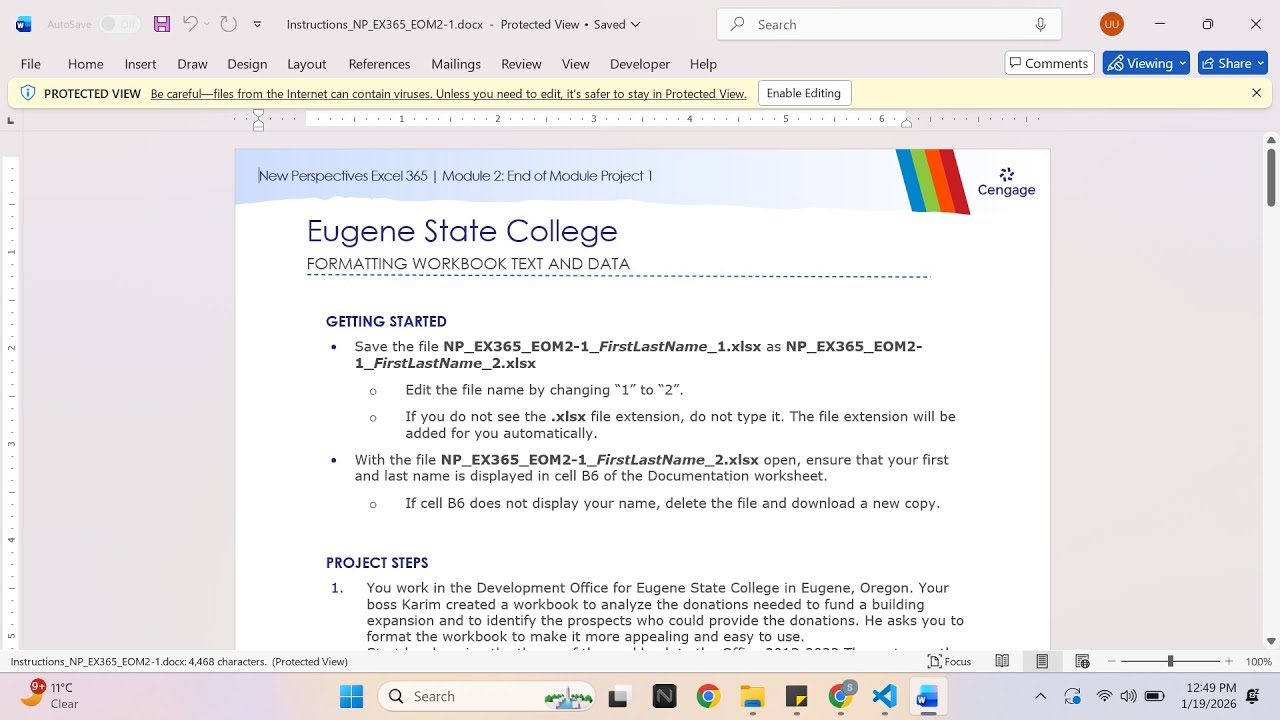The height and width of the screenshot is (720, 1280).
Task: Click the zoom slider handle
Action: 1170,661
